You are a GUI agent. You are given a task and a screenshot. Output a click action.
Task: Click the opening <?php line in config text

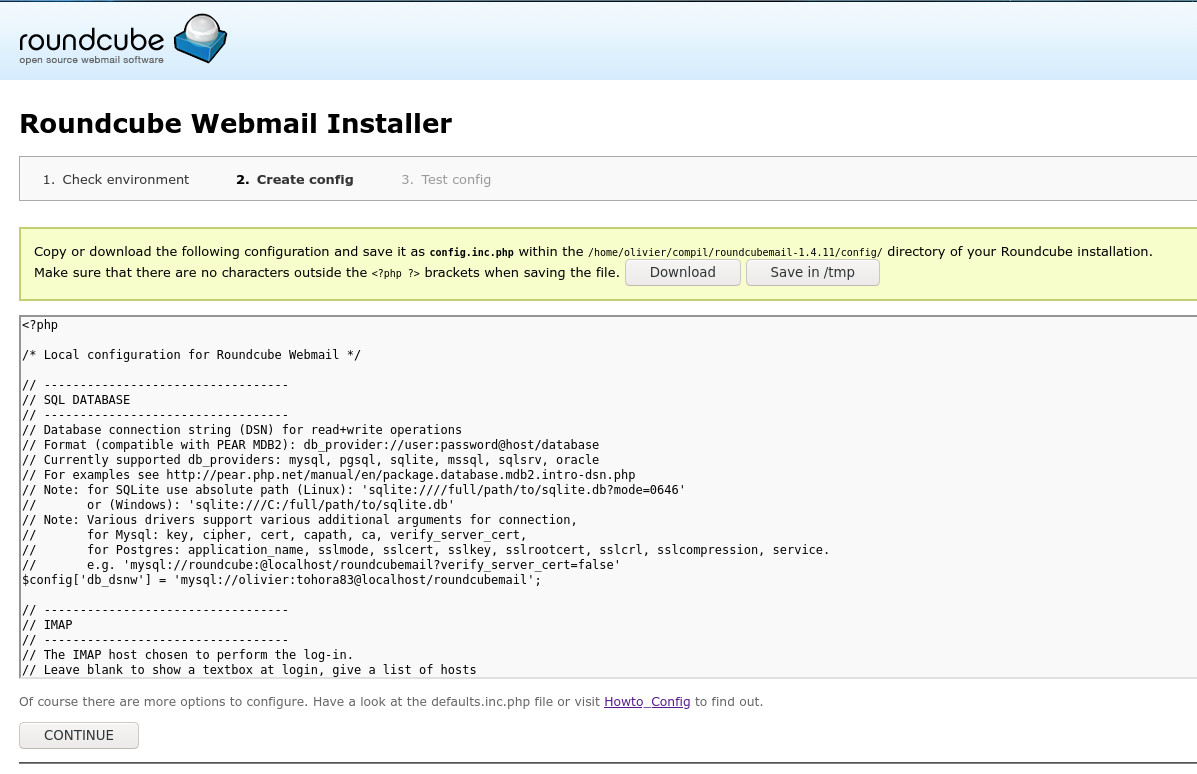coord(40,325)
